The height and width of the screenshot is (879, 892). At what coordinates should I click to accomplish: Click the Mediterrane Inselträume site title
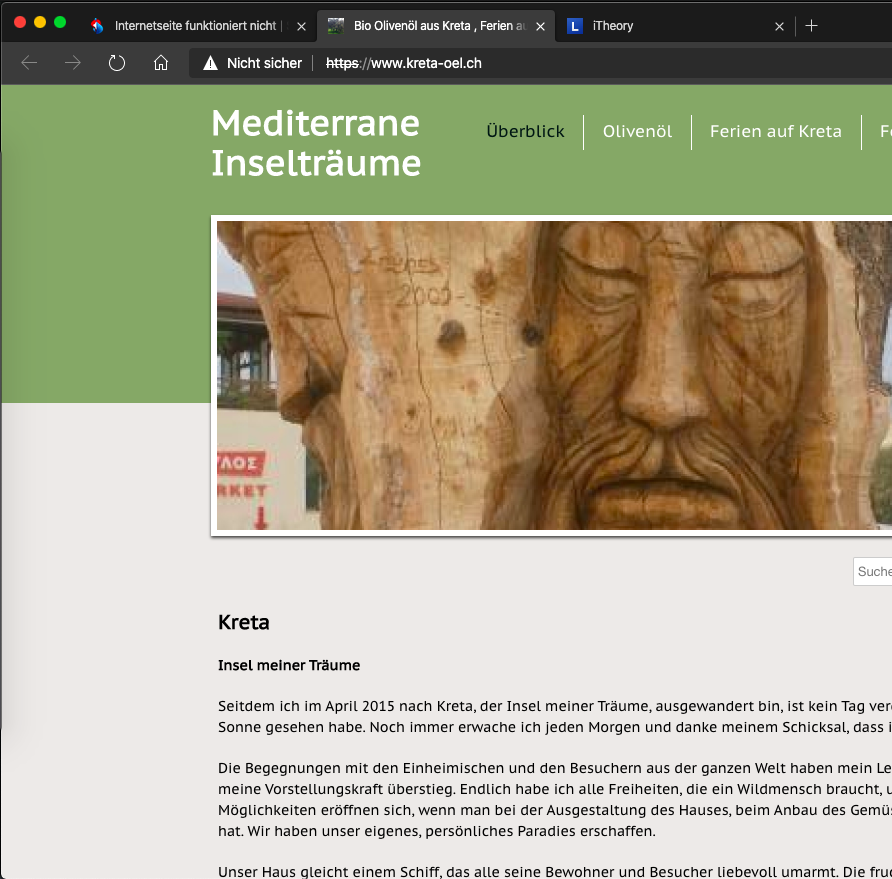coord(316,143)
